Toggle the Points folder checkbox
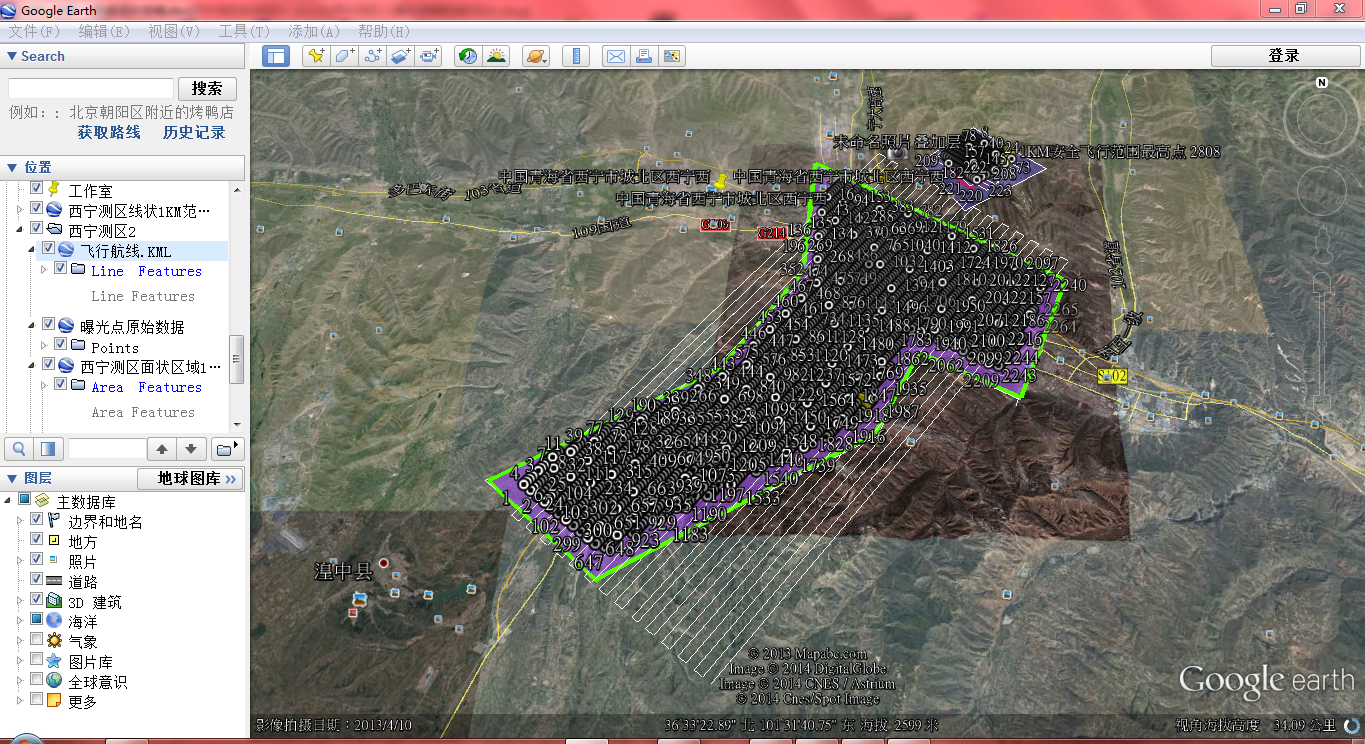 click(60, 344)
